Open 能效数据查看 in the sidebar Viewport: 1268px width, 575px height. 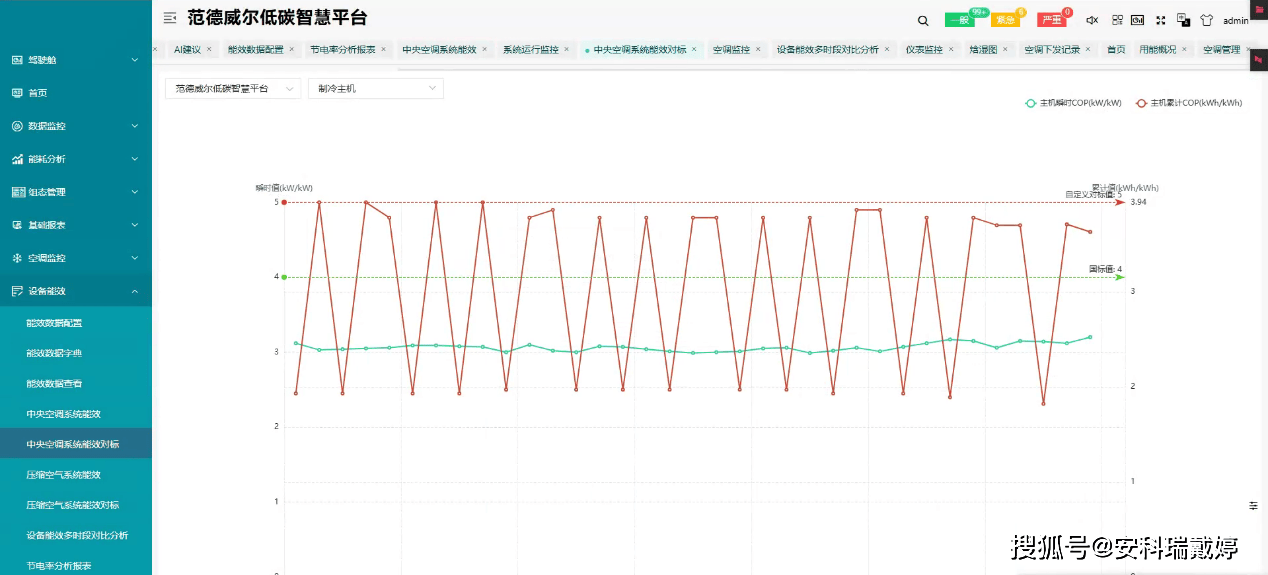point(76,383)
